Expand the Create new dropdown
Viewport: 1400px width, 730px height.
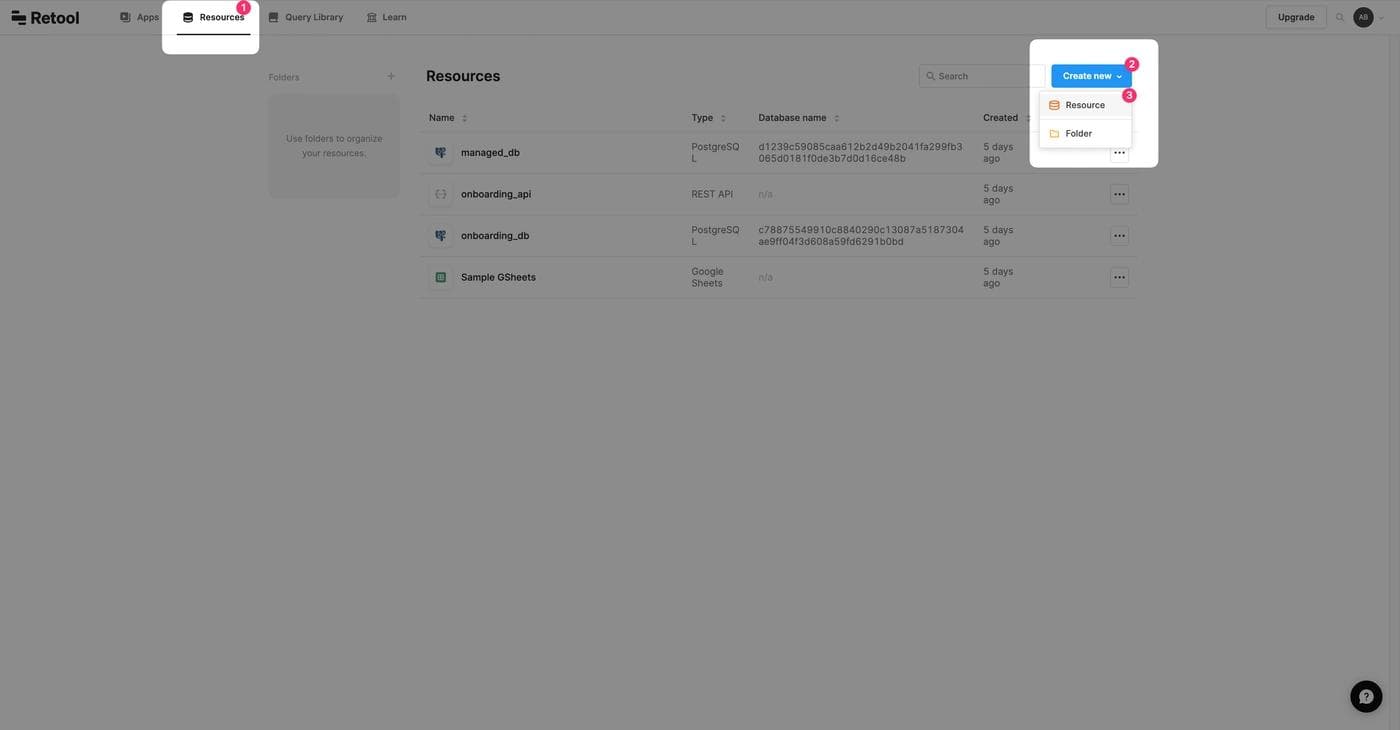tap(1091, 76)
